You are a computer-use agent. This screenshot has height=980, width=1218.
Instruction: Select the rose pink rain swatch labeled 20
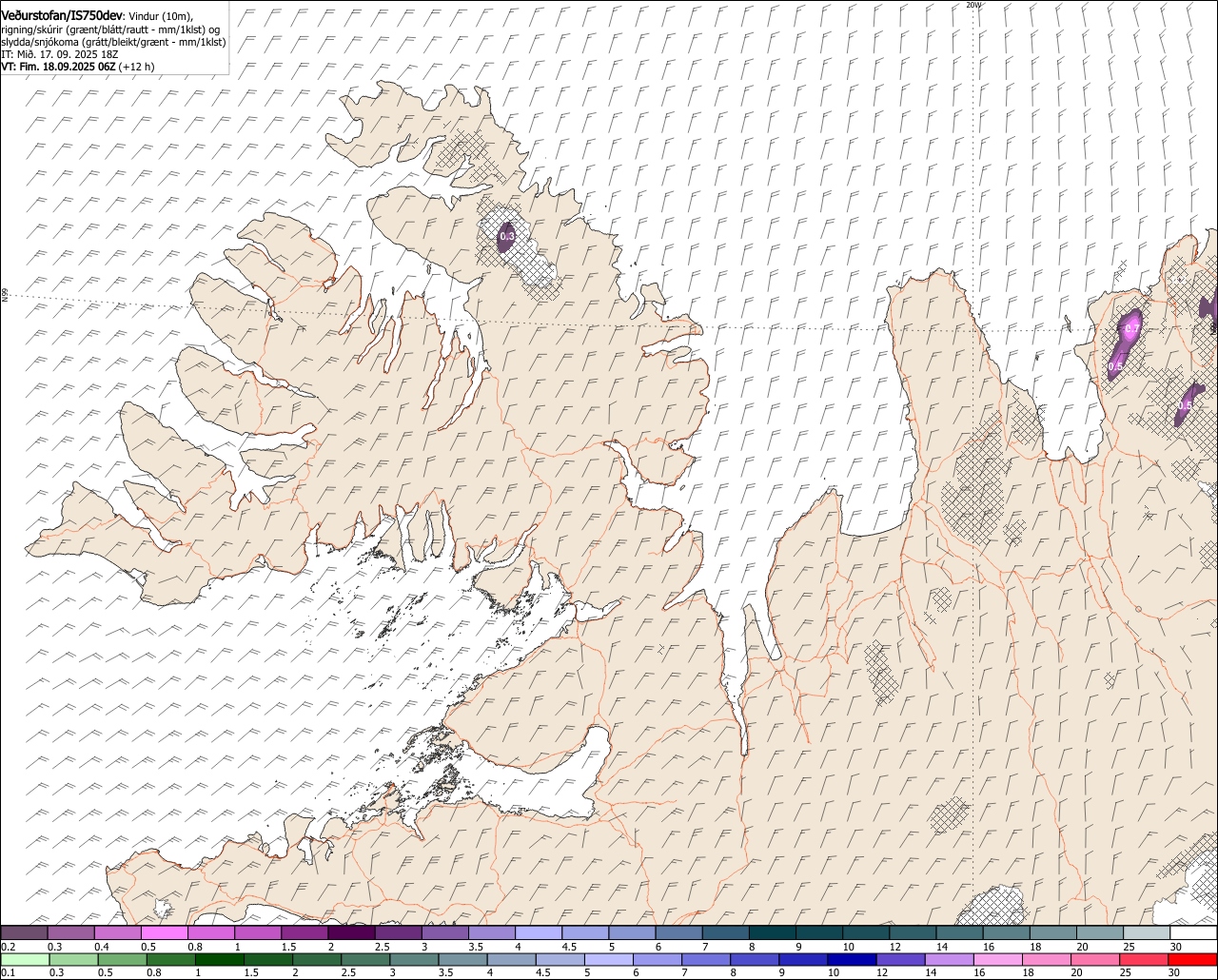point(1095,959)
